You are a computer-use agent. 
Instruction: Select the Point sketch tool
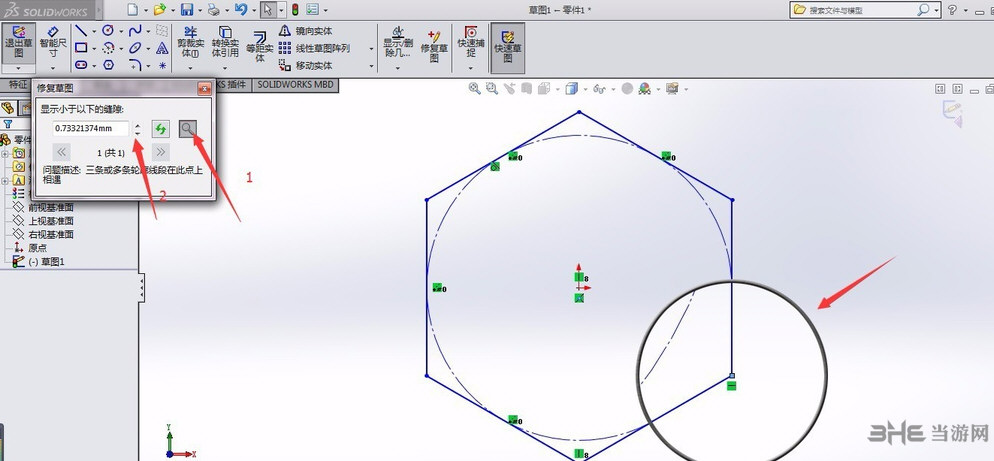162,65
